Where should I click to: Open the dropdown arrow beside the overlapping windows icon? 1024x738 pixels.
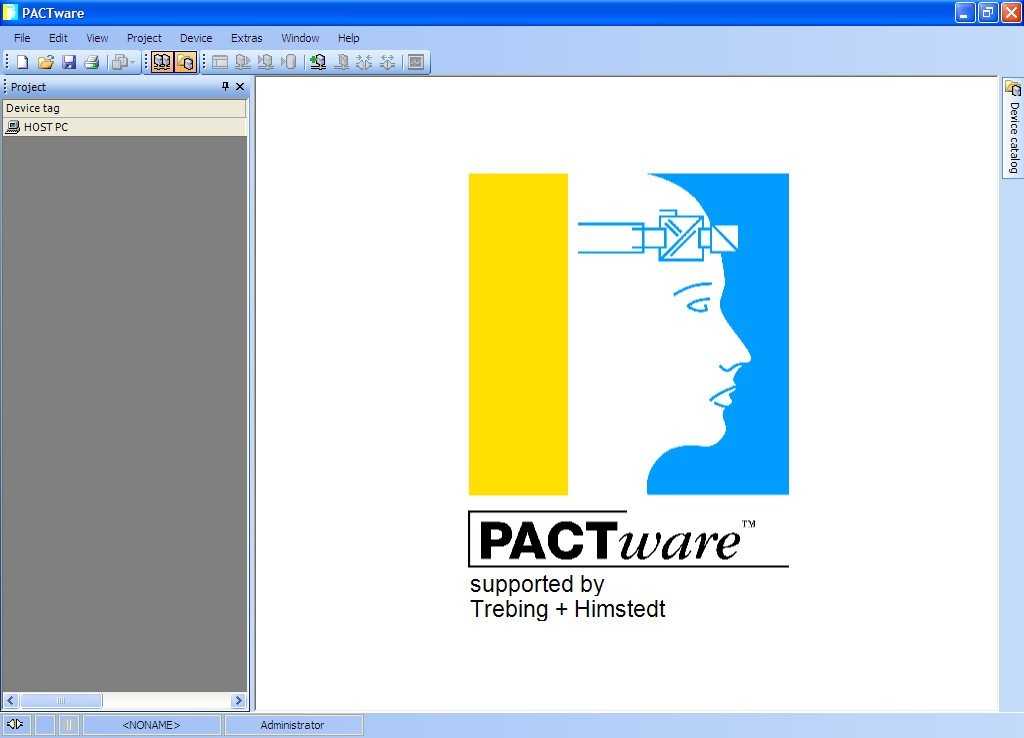(133, 62)
